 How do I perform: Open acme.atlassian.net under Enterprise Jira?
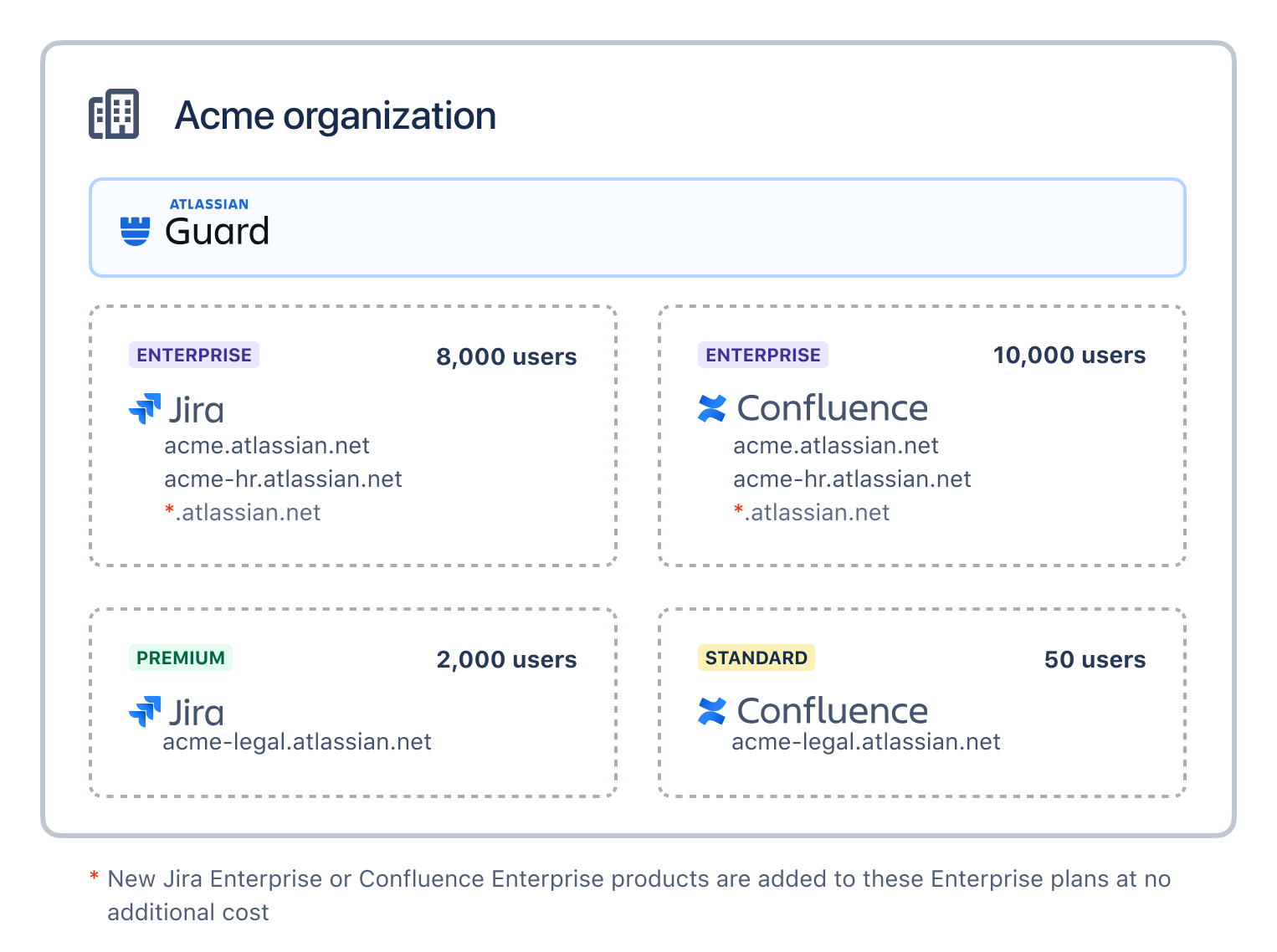click(x=267, y=446)
